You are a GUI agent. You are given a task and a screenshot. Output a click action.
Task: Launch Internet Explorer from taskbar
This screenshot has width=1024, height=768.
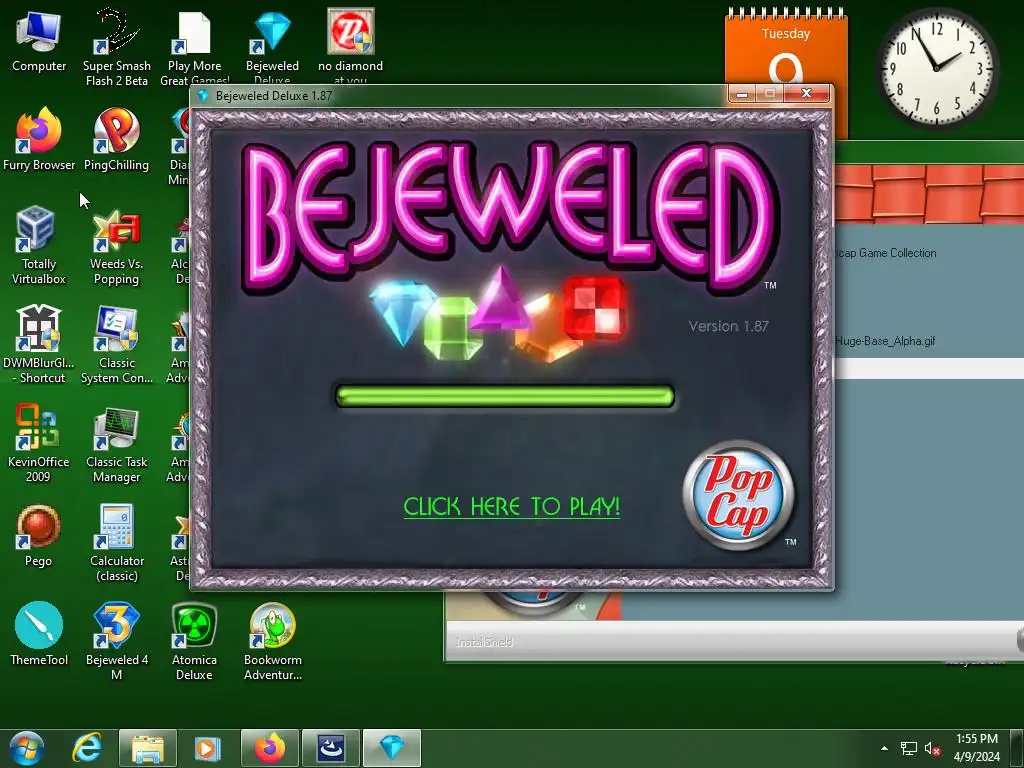tap(87, 748)
